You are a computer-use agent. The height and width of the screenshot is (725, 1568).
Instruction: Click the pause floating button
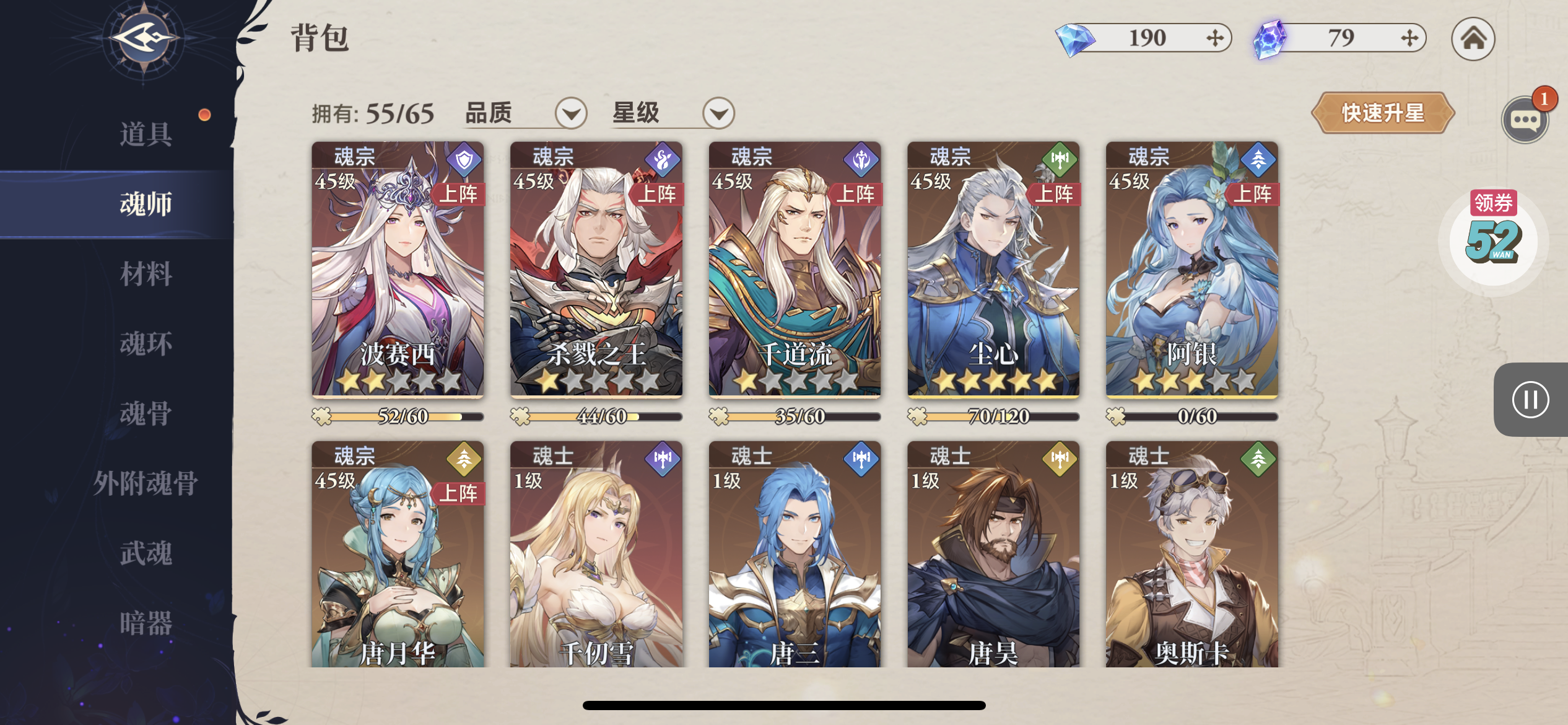pyautogui.click(x=1530, y=399)
